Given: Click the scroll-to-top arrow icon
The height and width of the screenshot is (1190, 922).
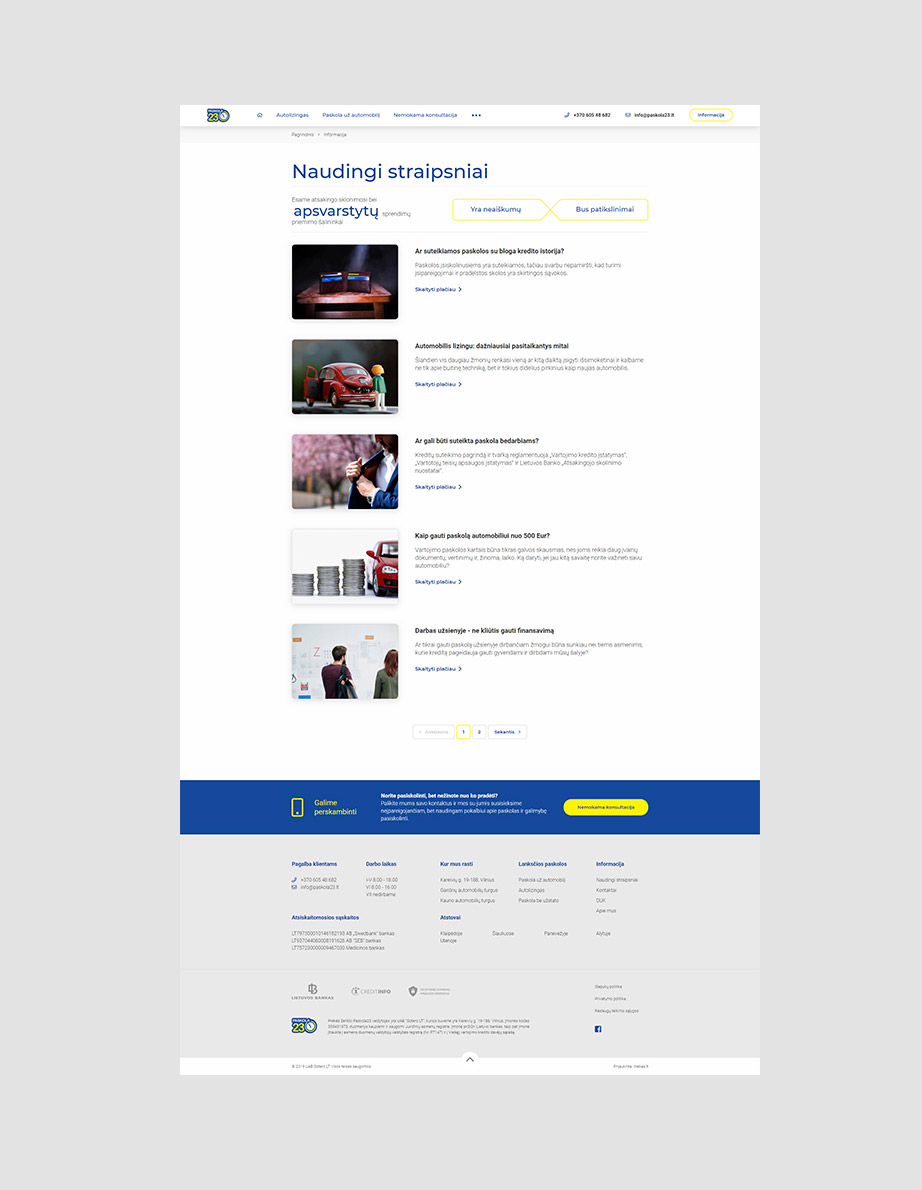Looking at the screenshot, I should pos(470,1059).
